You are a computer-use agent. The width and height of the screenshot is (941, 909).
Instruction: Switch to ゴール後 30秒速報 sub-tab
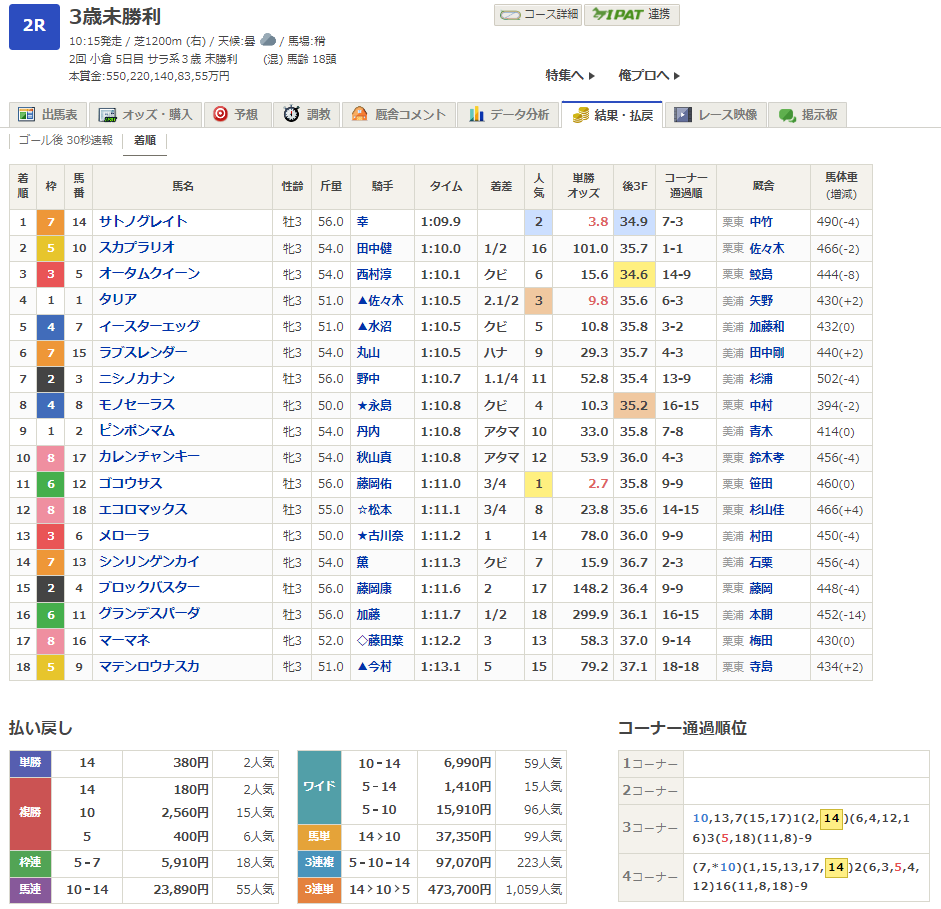66,141
